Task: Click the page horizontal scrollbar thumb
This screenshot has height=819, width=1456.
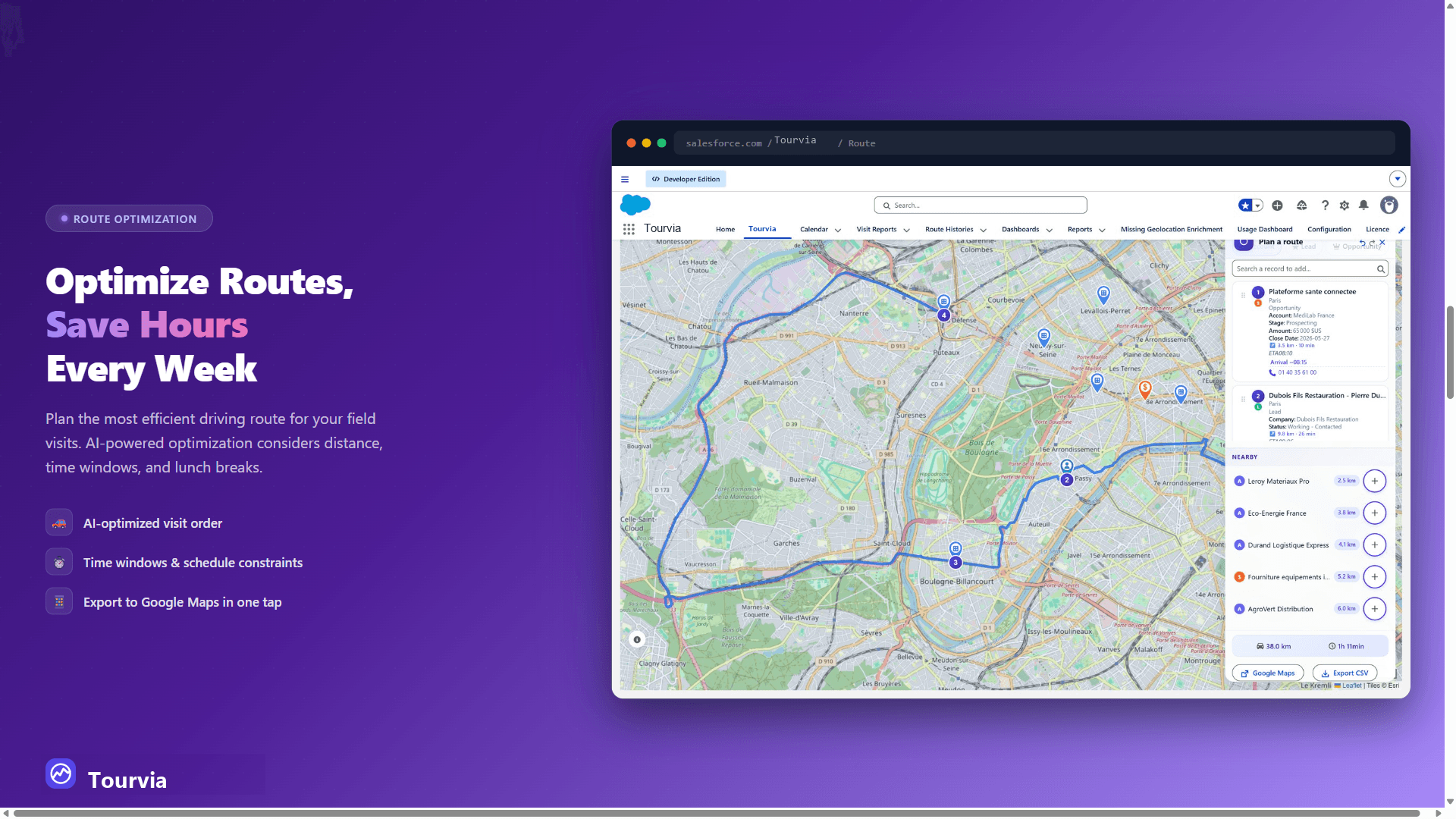Action: 717,813
